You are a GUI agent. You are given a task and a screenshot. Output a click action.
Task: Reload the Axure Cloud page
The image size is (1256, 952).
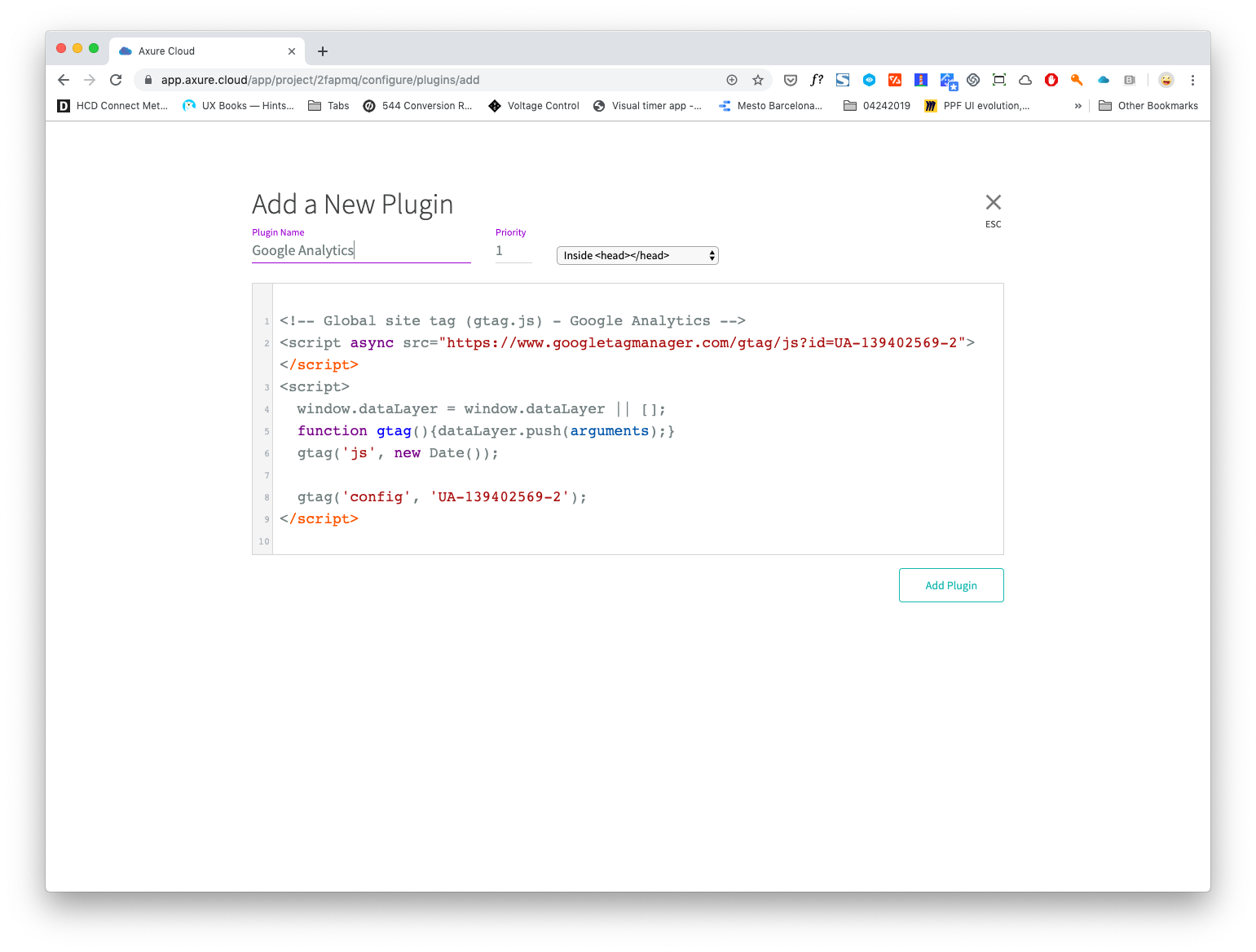[116, 80]
